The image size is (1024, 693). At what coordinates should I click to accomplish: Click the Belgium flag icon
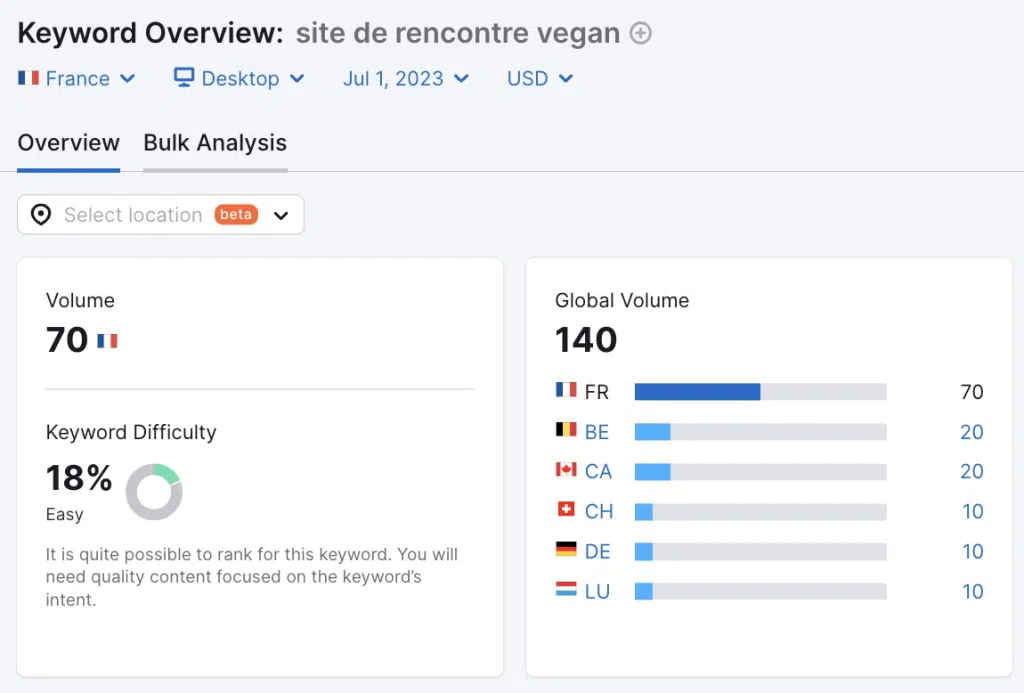click(x=566, y=429)
